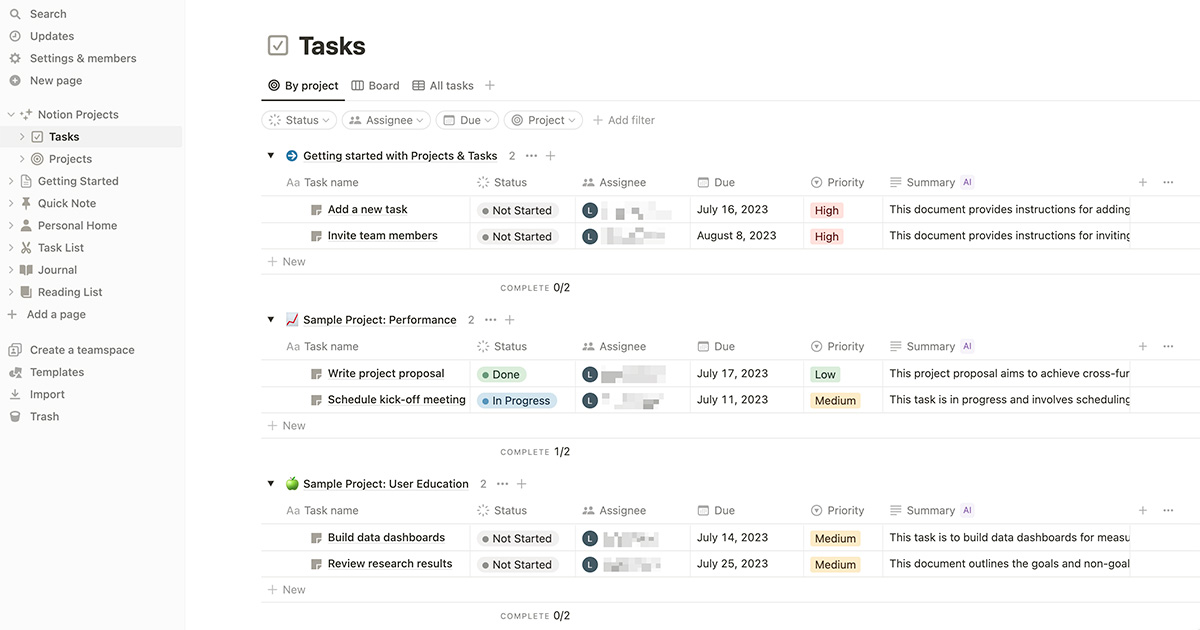The image size is (1200, 630).
Task: Collapse the Notion Projects sidebar section
Action: [x=11, y=115]
